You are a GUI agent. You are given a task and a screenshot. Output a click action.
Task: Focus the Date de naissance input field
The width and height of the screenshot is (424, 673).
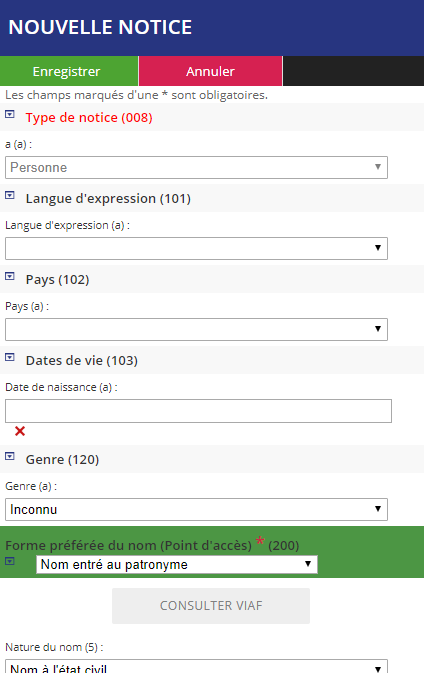click(198, 411)
